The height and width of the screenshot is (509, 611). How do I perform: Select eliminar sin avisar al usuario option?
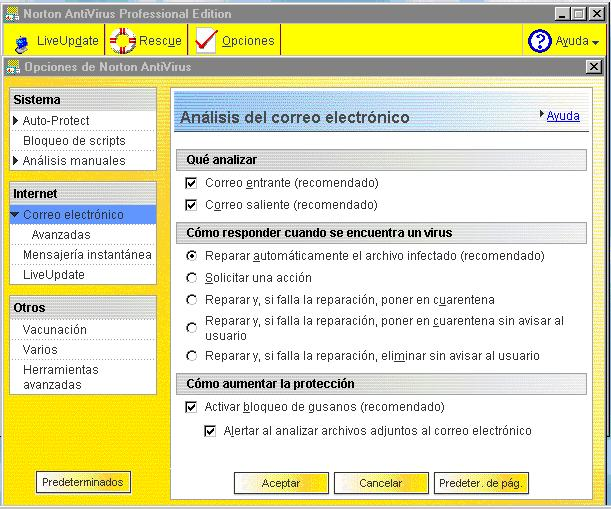point(191,356)
